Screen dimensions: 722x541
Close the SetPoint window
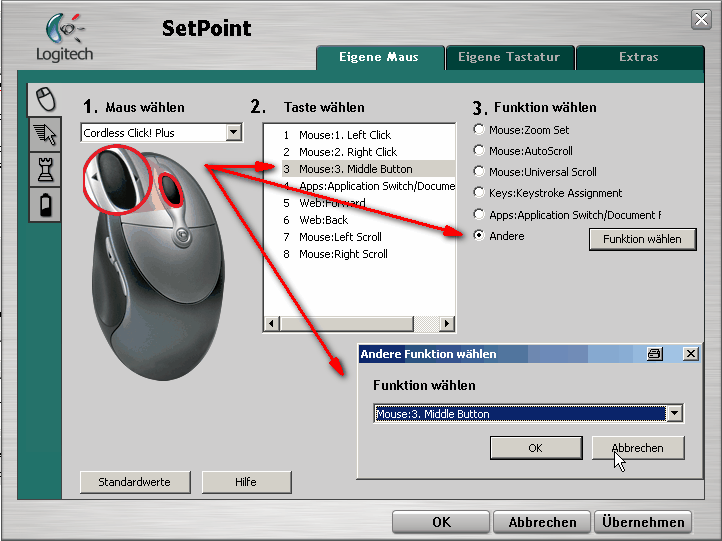(701, 19)
